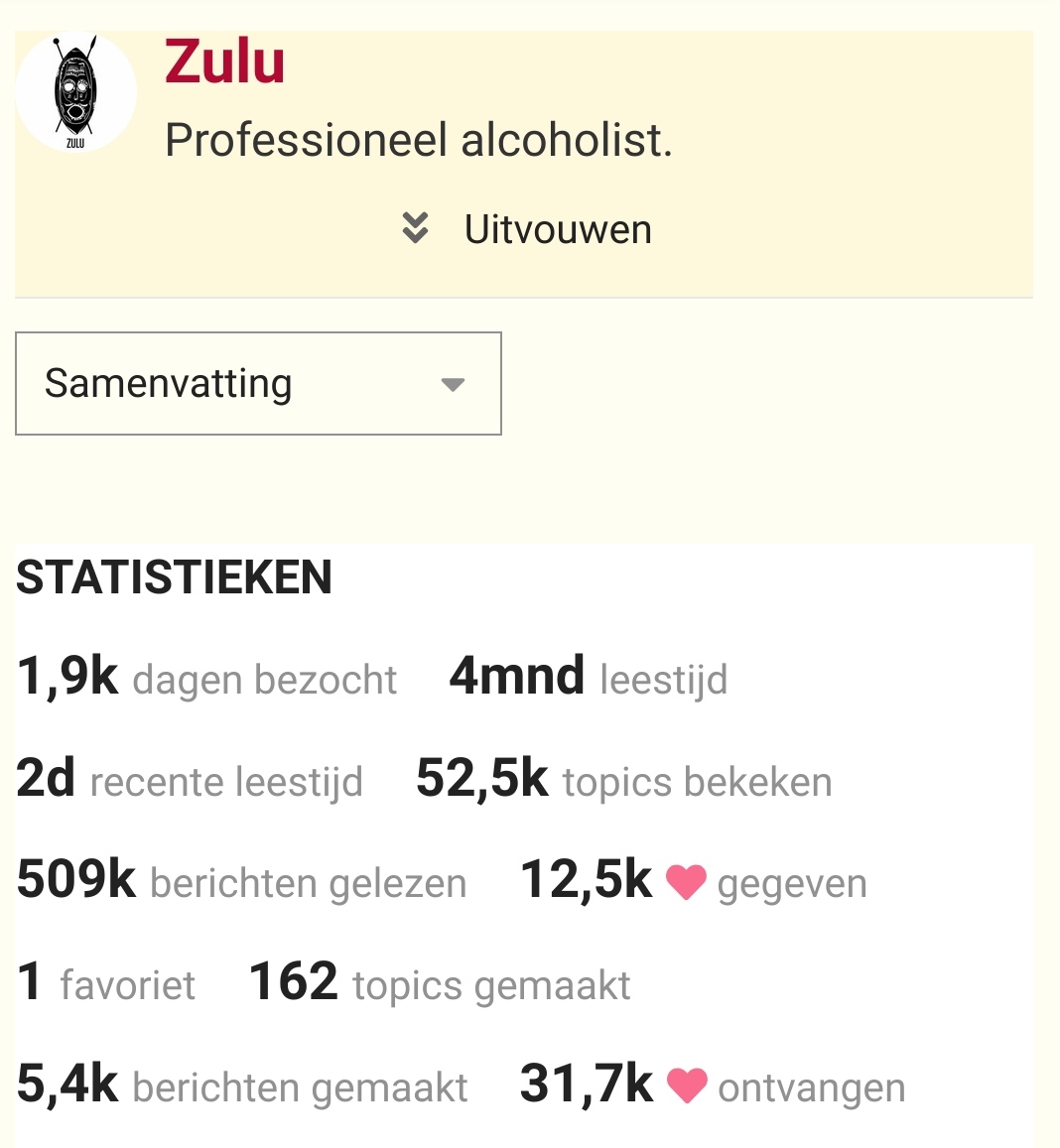1060x1148 pixels.
Task: Open 162 topics gemaakt link
Action: [x=440, y=982]
